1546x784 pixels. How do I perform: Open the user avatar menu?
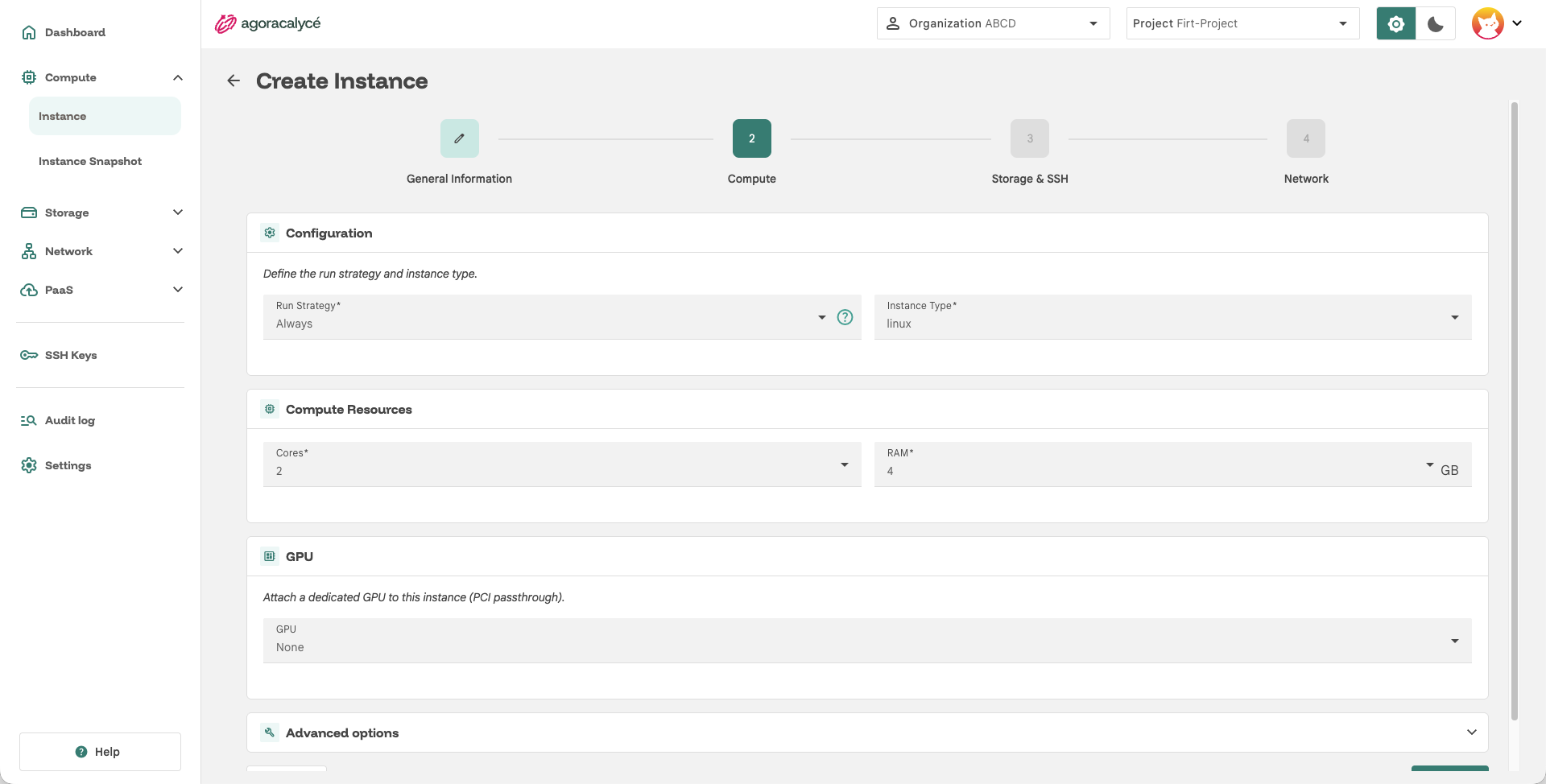coord(1497,23)
